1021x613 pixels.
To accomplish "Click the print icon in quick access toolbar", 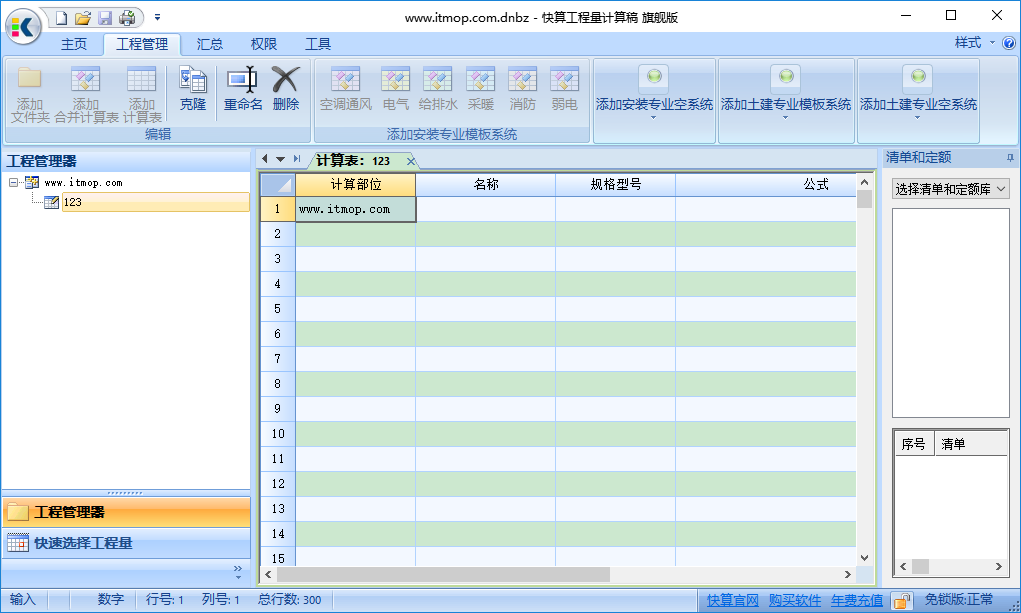I will (x=127, y=18).
